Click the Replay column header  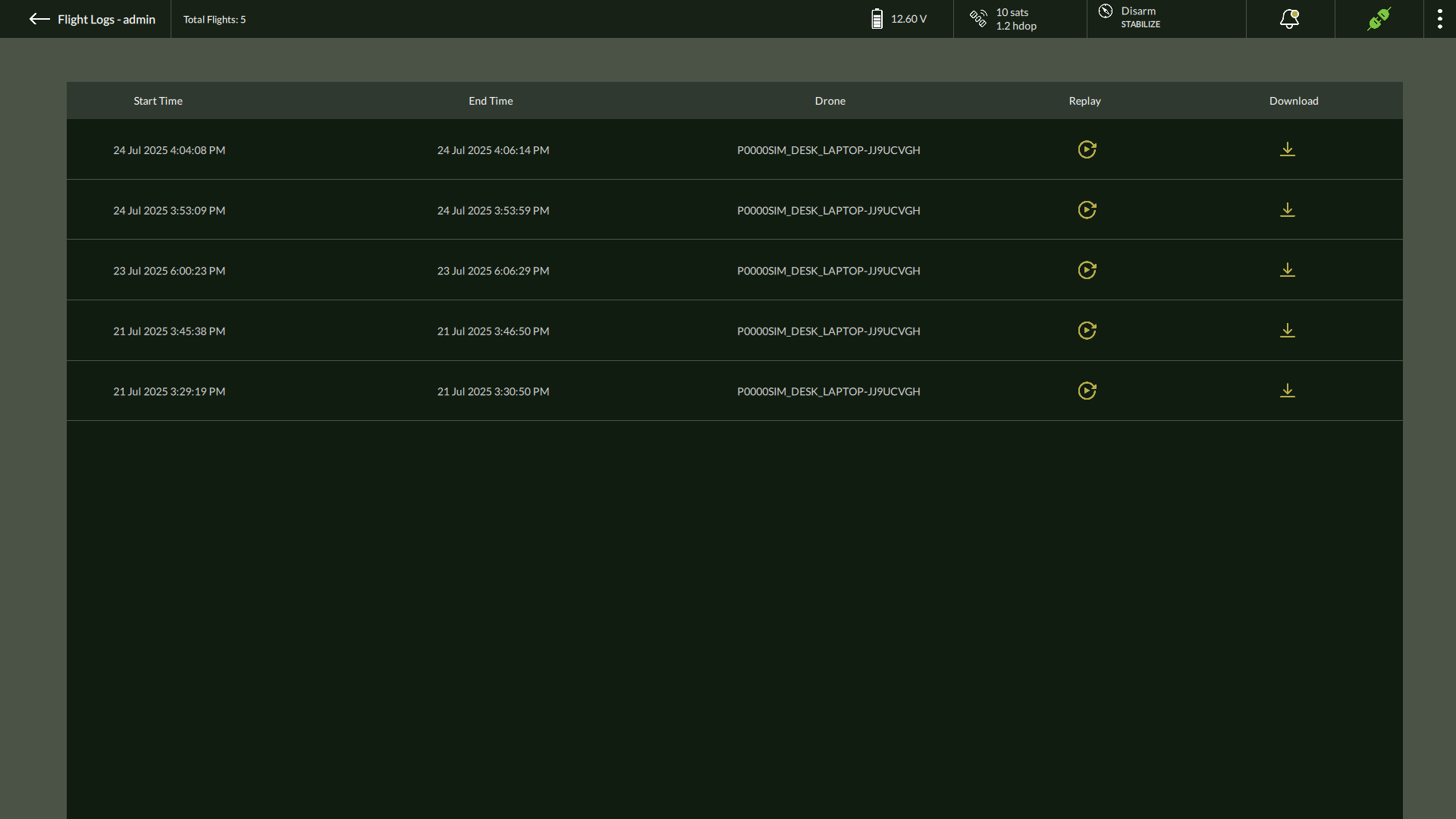coord(1084,101)
